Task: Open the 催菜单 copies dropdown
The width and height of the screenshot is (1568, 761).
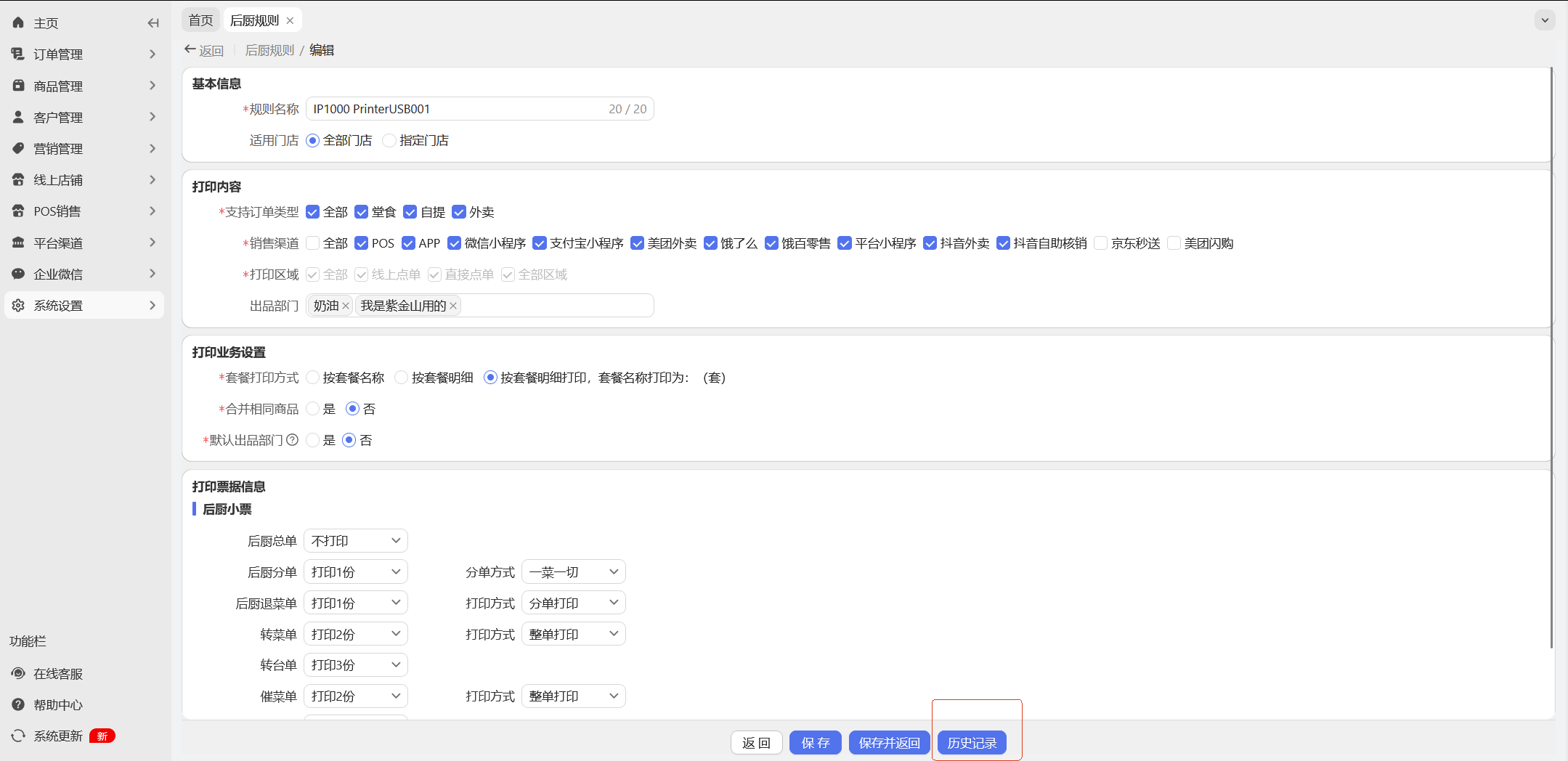Action: pos(356,696)
